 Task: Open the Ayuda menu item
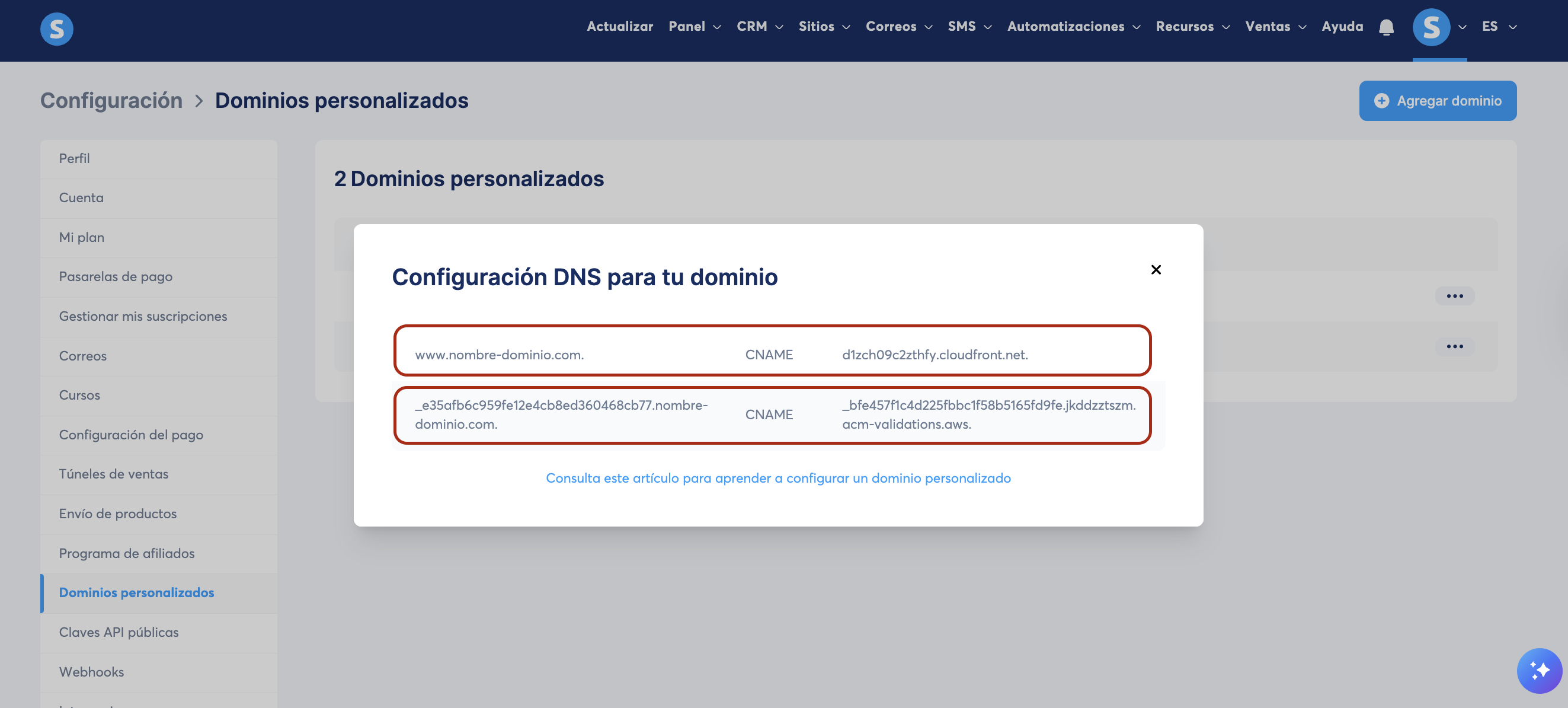[1342, 27]
